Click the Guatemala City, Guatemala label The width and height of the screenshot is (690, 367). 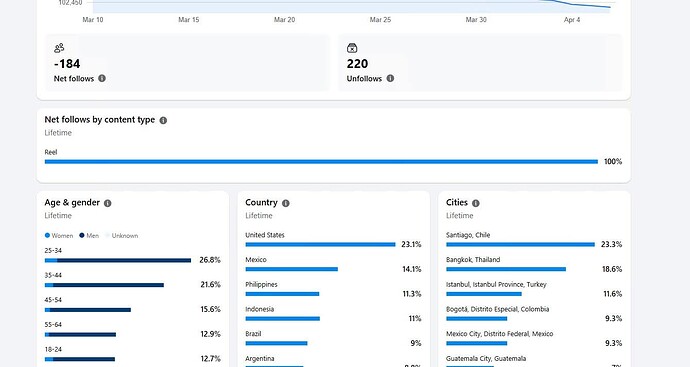click(x=486, y=359)
